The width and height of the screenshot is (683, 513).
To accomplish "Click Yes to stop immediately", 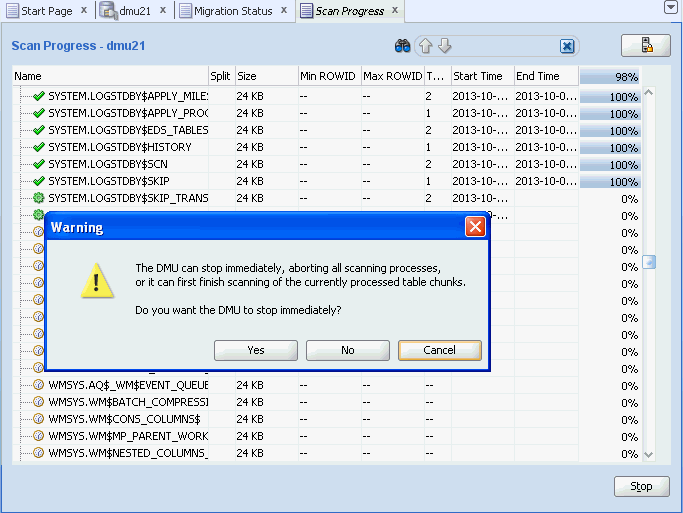I will coord(256,350).
